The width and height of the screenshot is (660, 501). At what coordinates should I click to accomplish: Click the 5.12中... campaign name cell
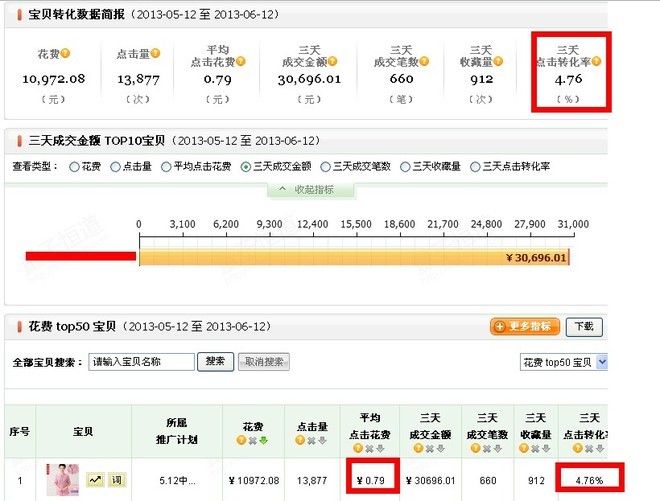click(177, 481)
